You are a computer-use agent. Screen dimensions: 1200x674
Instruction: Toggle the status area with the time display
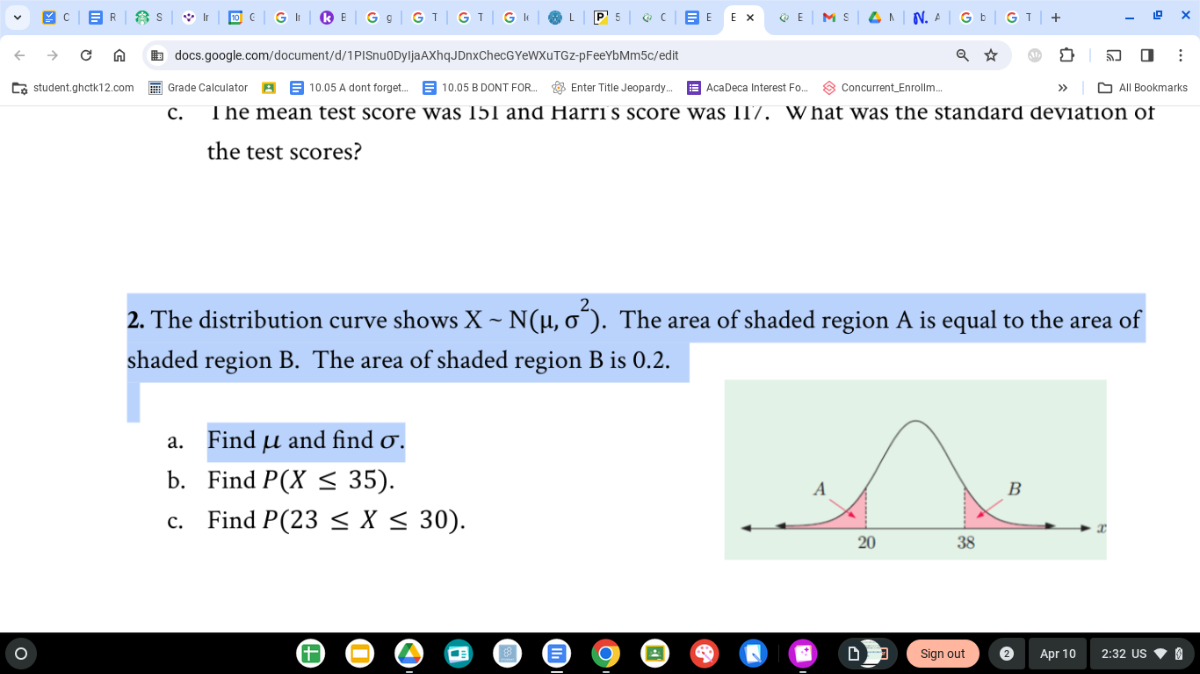1113,653
